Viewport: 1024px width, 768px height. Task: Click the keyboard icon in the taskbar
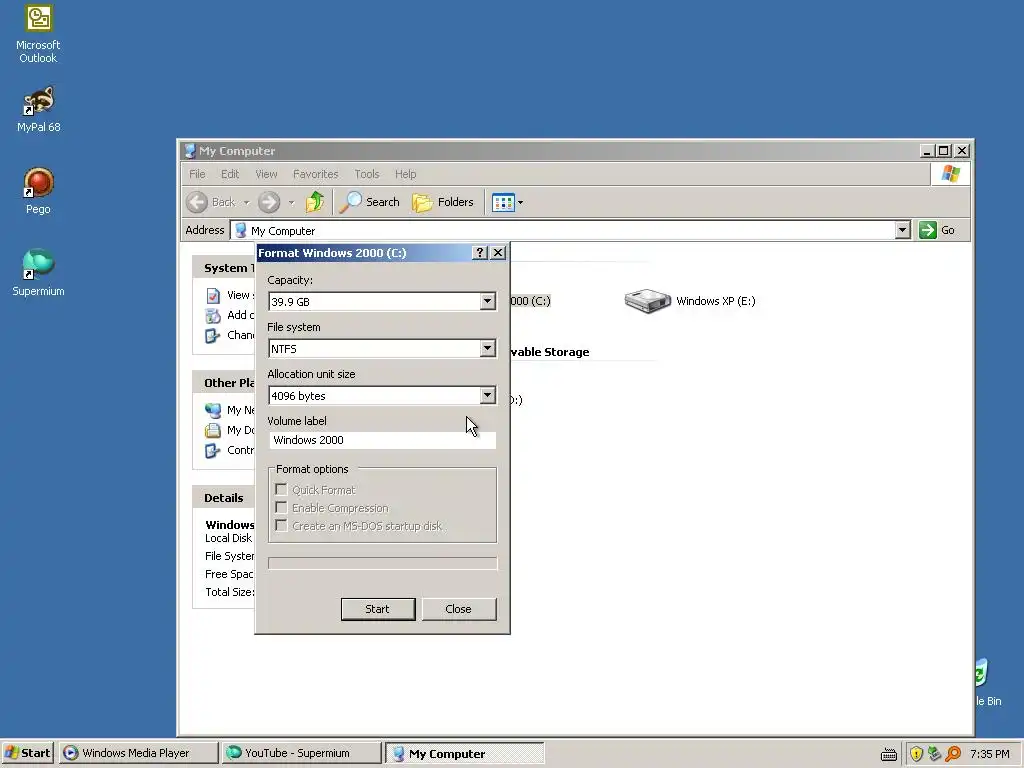888,754
